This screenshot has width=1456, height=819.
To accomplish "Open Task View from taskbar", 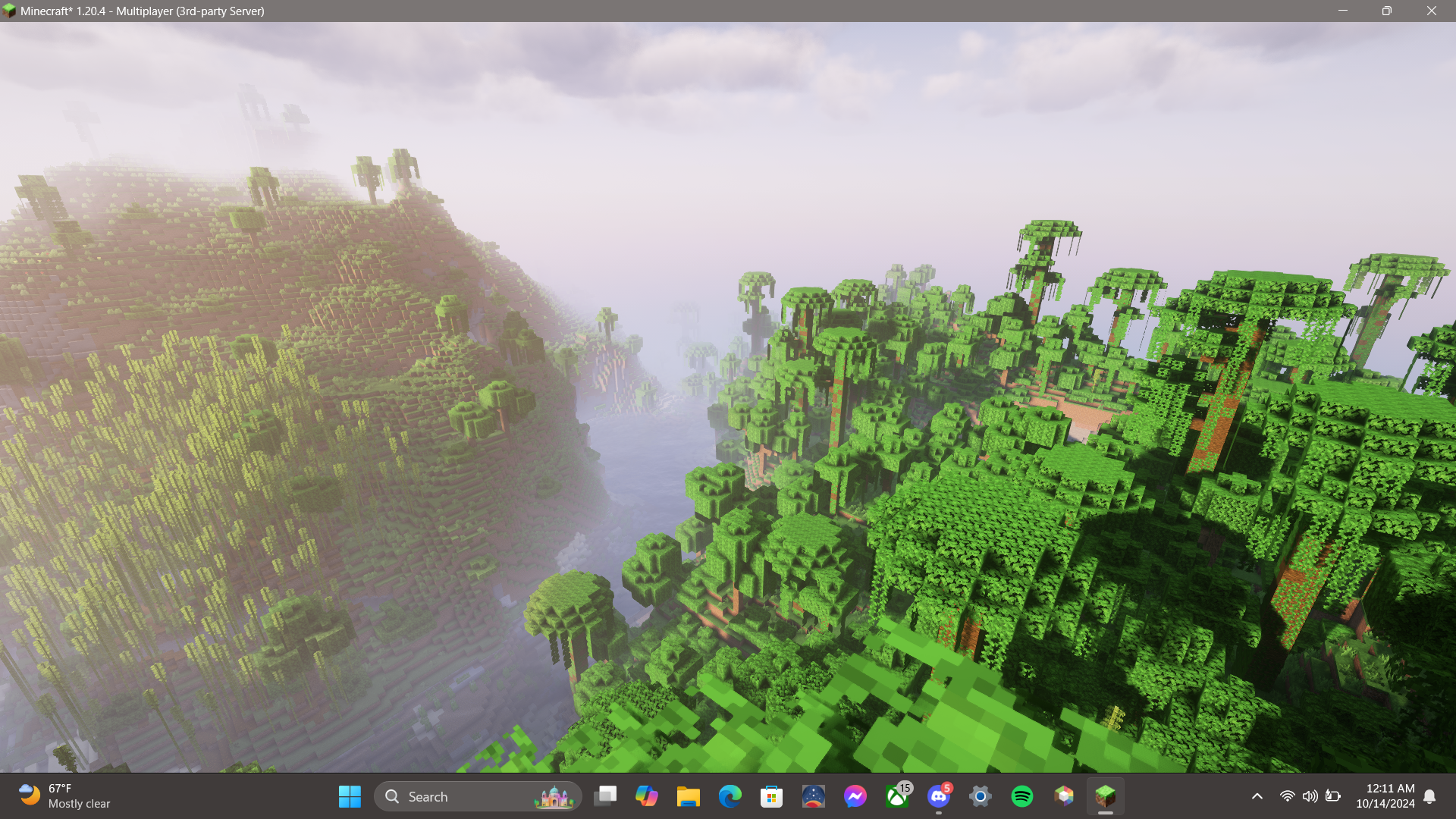I will [605, 796].
